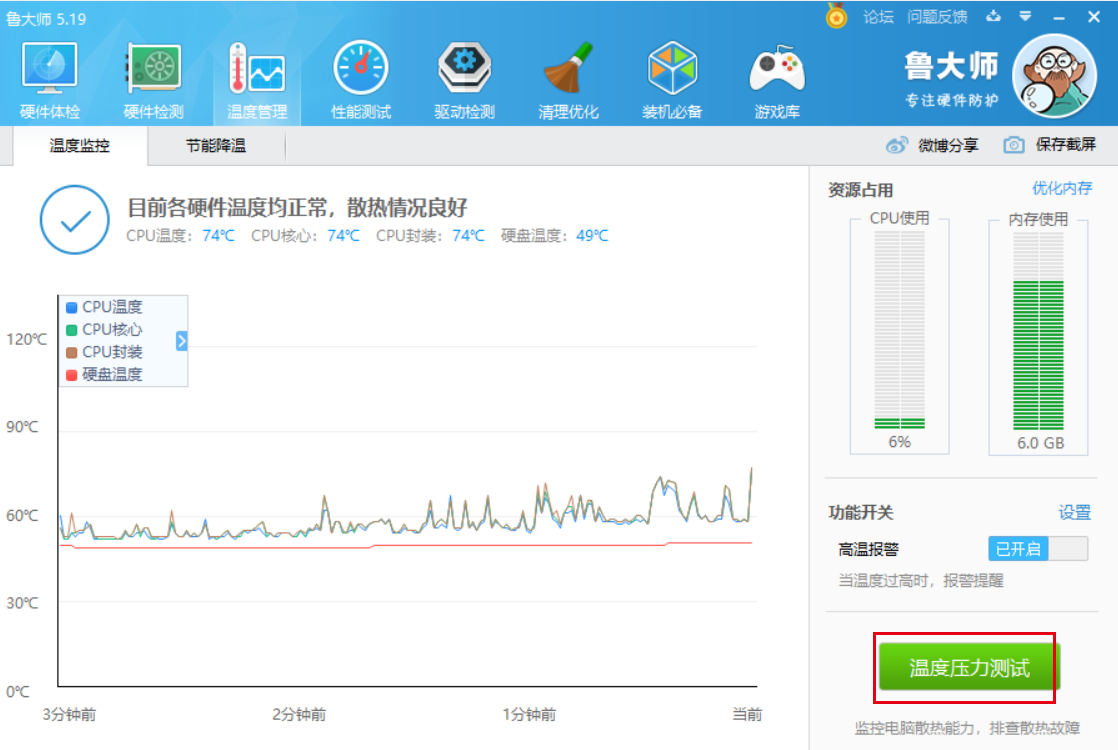Screen dimensions: 1118x750
Task: Select the 性能测试 performance test gauge icon
Action: (x=360, y=70)
